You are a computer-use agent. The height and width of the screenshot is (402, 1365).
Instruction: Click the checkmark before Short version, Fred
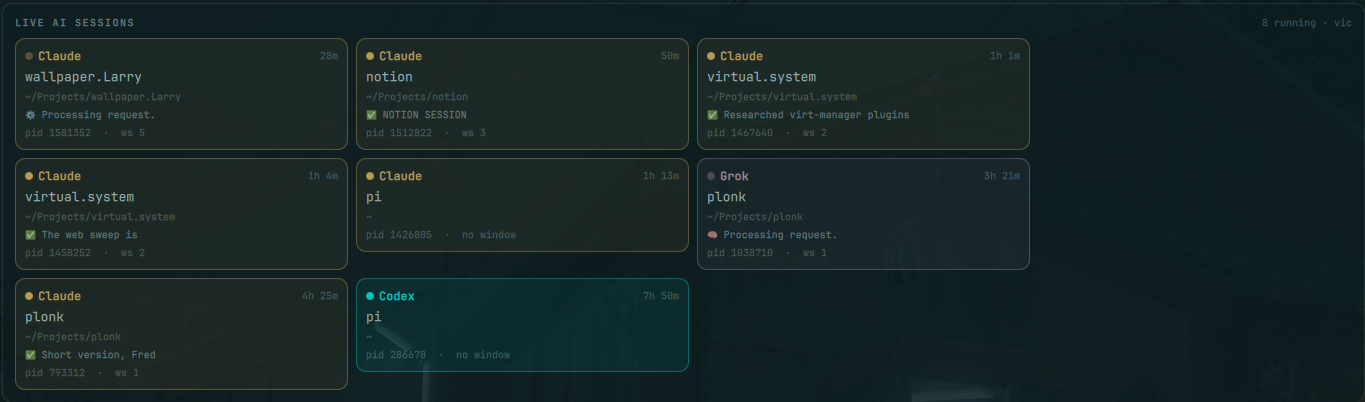click(x=30, y=355)
